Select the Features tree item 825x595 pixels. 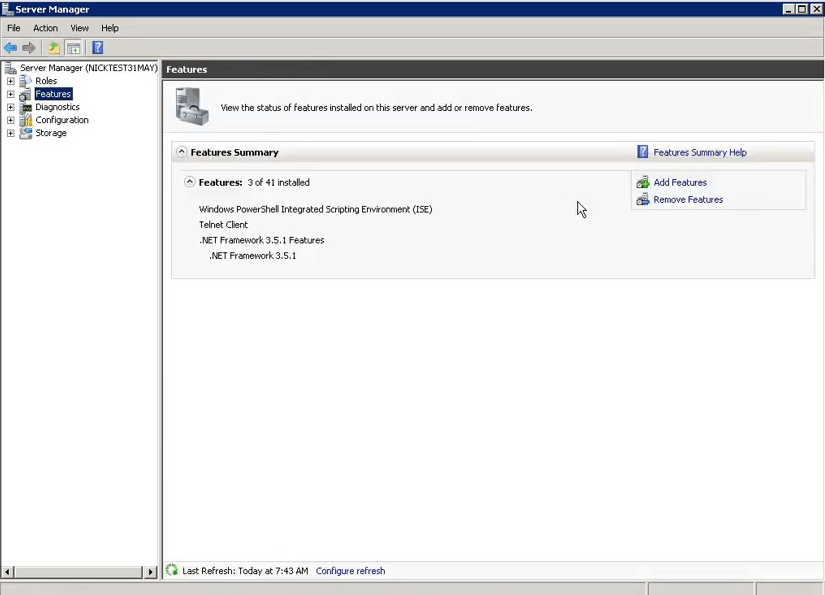point(53,94)
